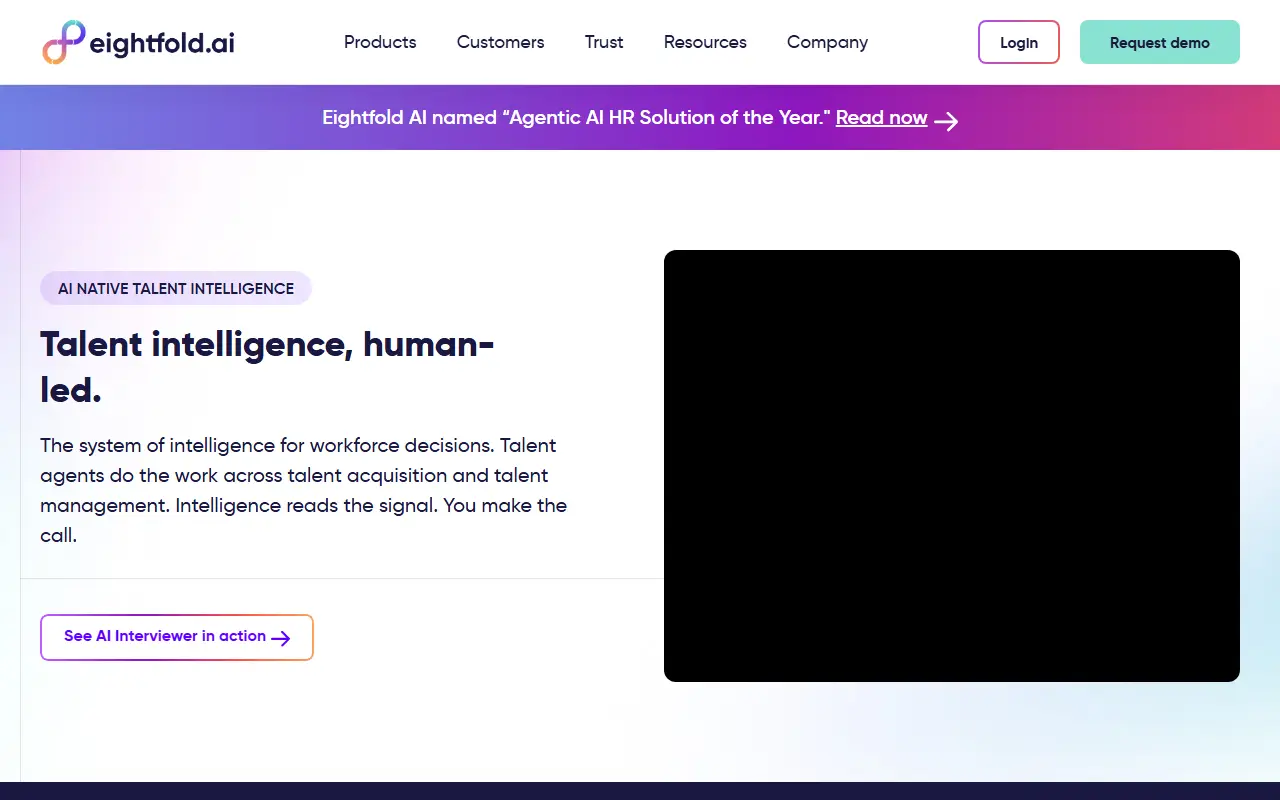Follow the Read now banner link
Image resolution: width=1280 pixels, height=800 pixels.
coord(882,118)
